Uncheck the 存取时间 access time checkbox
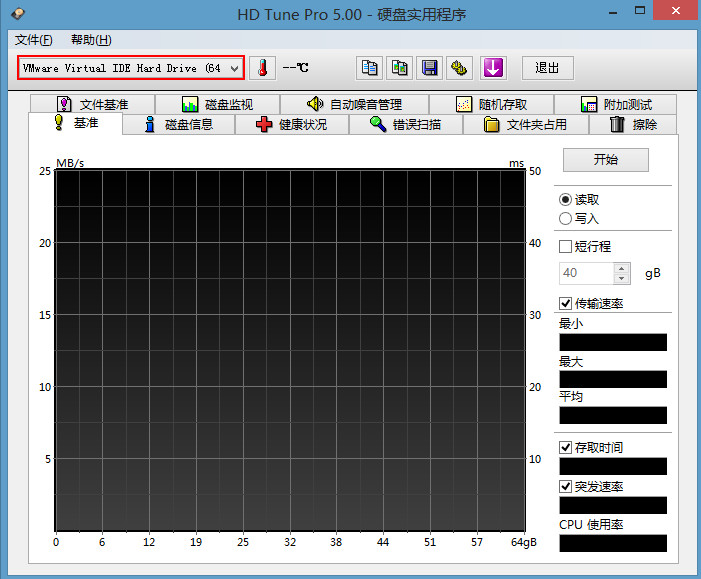This screenshot has width=701, height=579. [x=566, y=447]
